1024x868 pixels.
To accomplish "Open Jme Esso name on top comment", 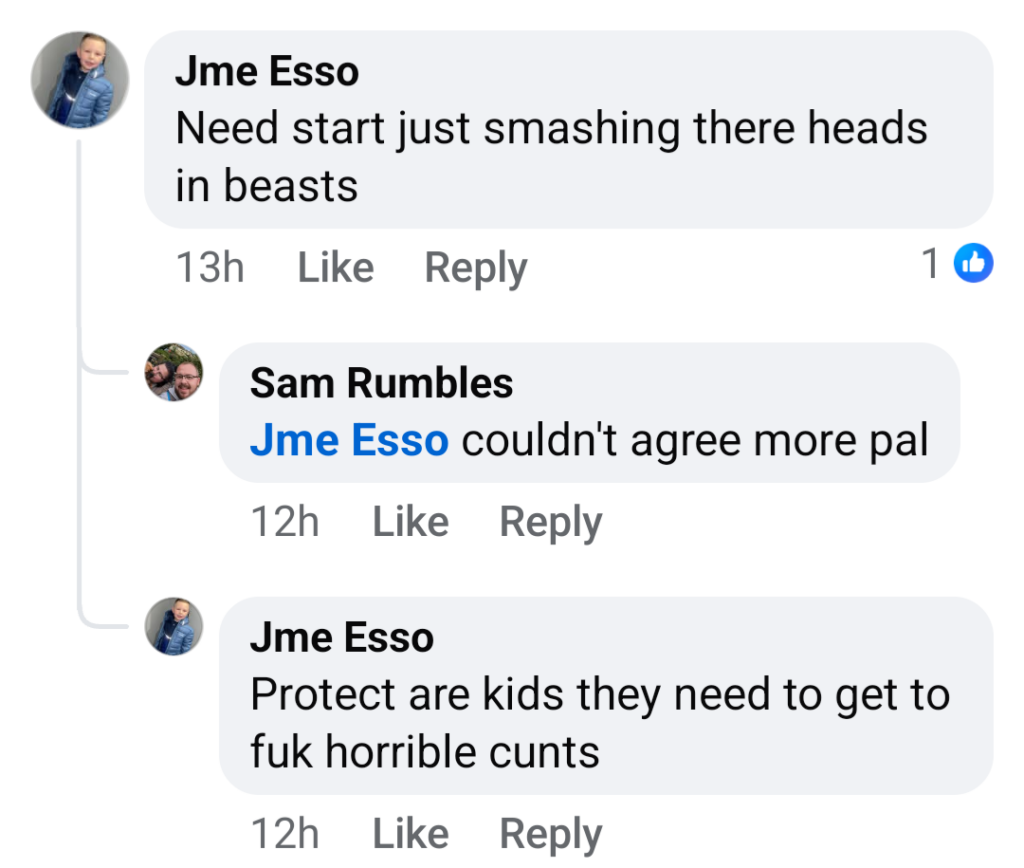I will (x=267, y=71).
